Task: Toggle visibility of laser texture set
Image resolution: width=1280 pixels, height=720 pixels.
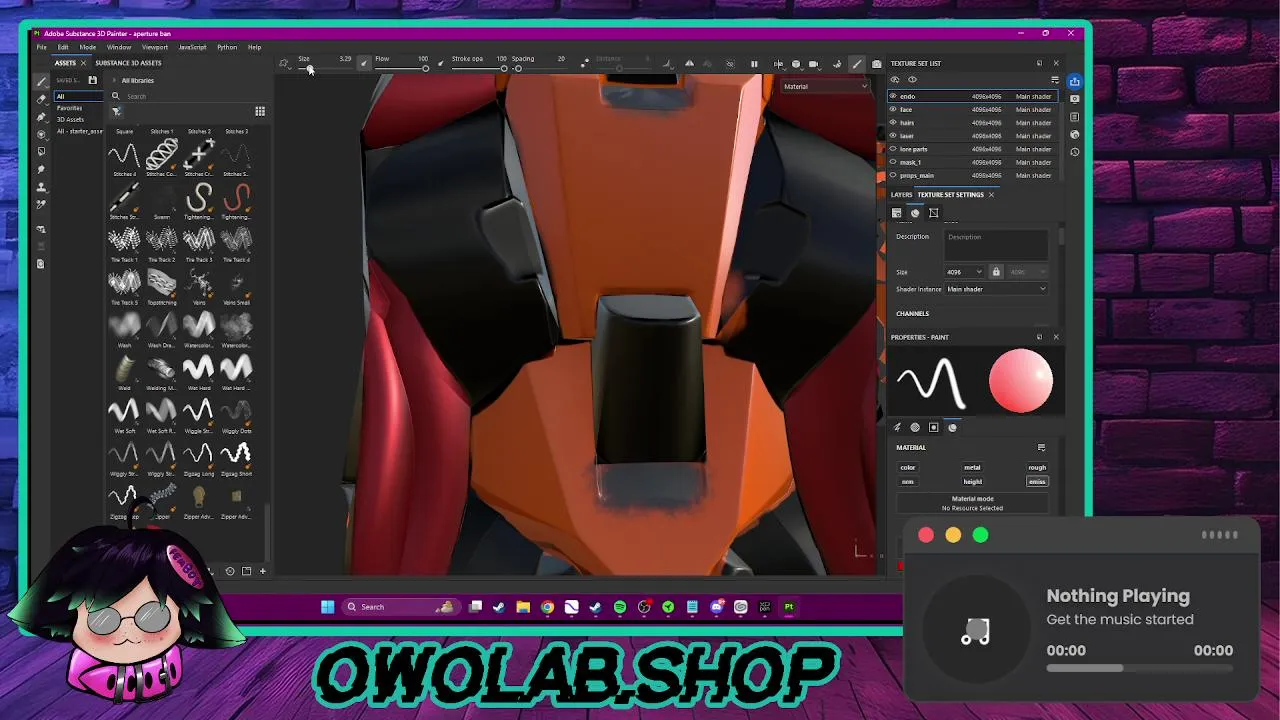Action: [x=893, y=135]
